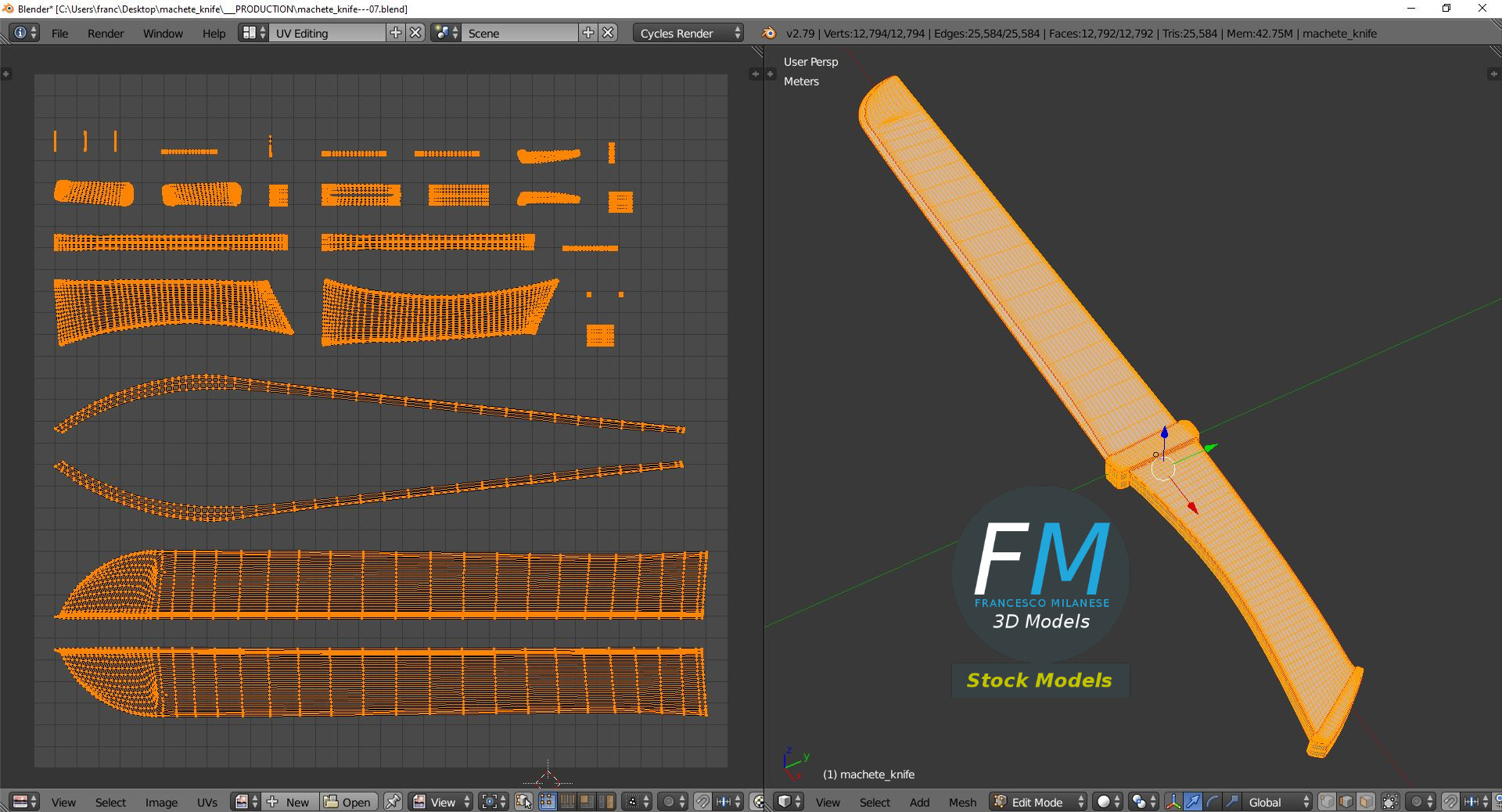The height and width of the screenshot is (812, 1502).
Task: Select the rotate manipulator
Action: (1213, 802)
